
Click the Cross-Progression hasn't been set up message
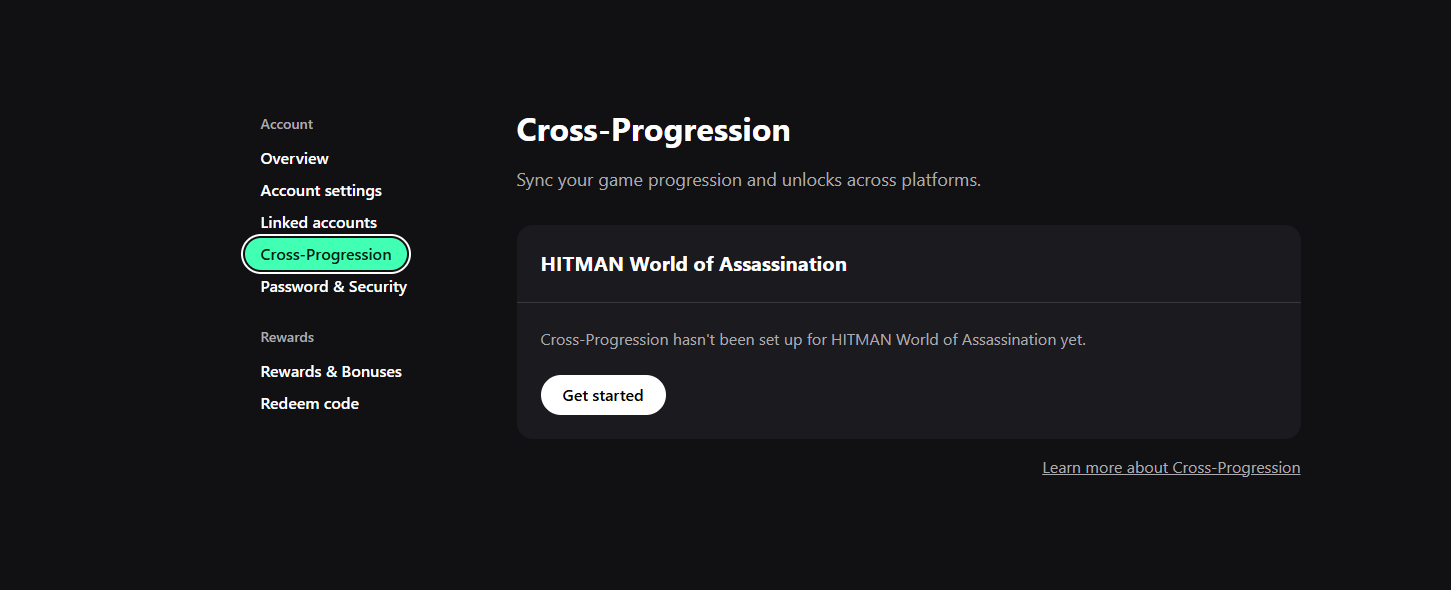[x=812, y=340]
